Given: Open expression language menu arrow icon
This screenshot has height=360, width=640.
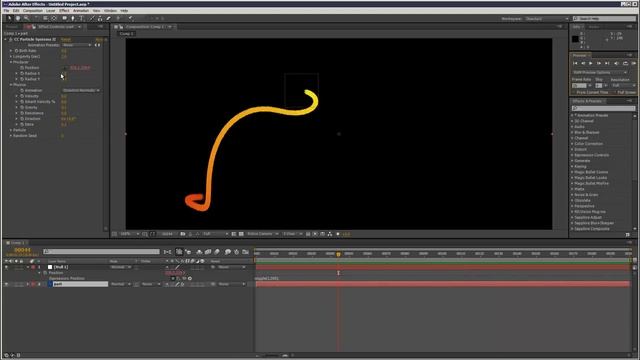Looking at the screenshot, I should 190,278.
